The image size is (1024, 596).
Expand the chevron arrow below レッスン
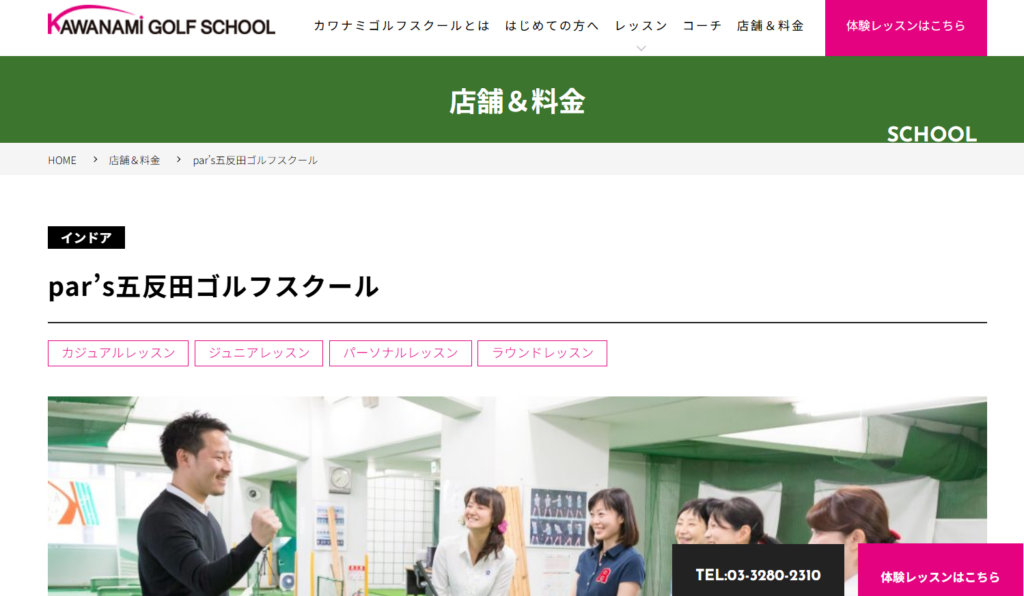click(641, 48)
